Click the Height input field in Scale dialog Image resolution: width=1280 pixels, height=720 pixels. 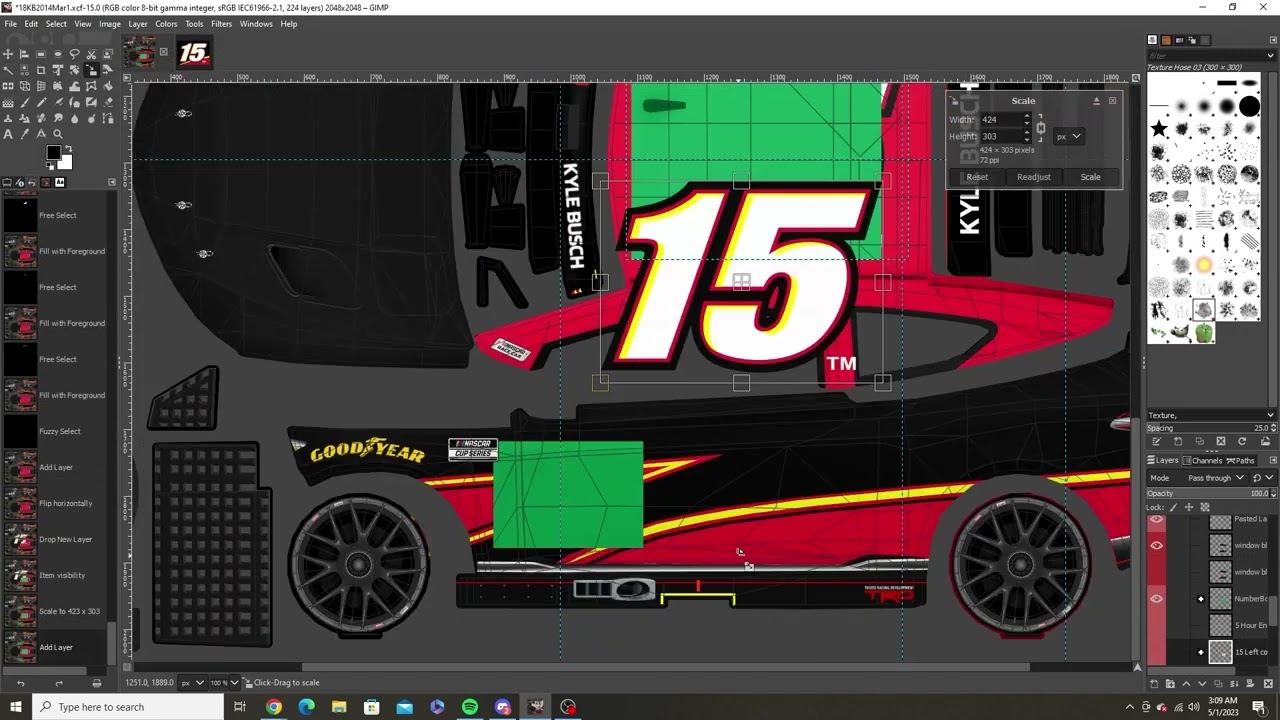(1000, 136)
